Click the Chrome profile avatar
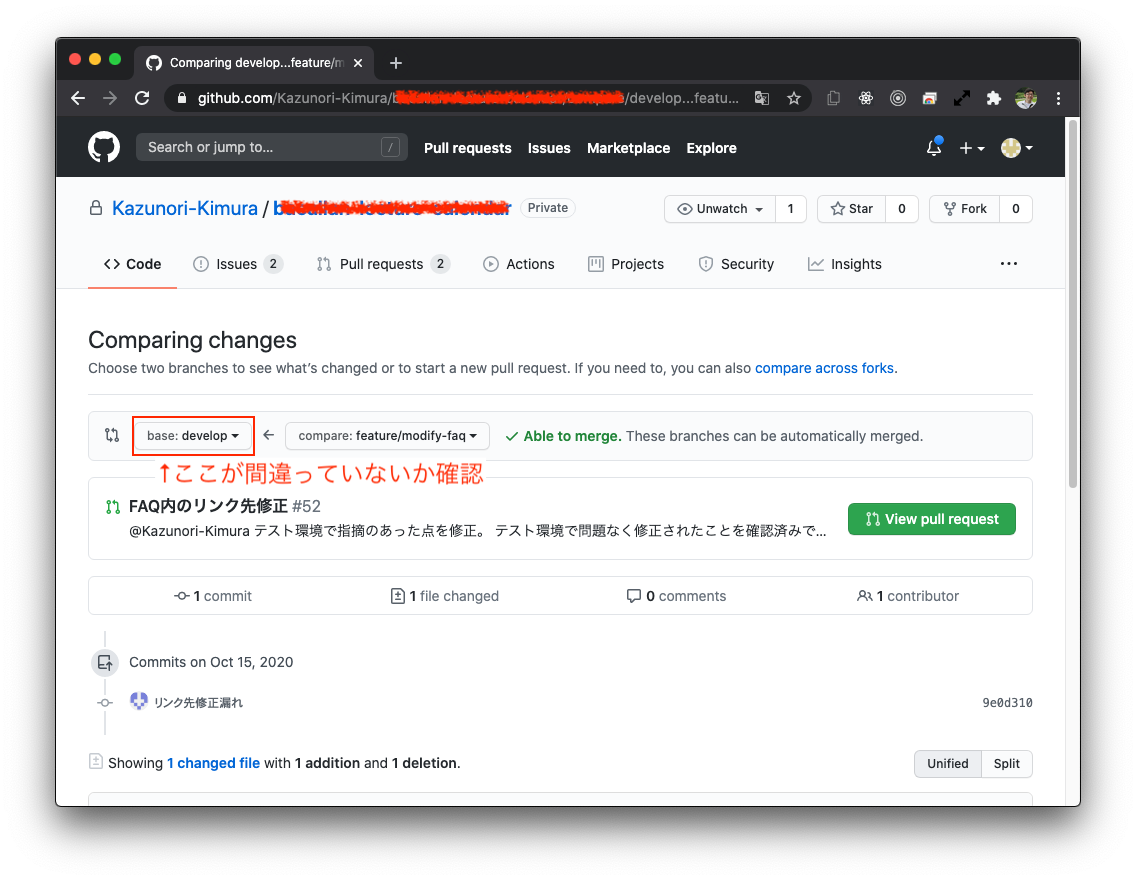Screen dimensions: 1136x880 point(1026,99)
